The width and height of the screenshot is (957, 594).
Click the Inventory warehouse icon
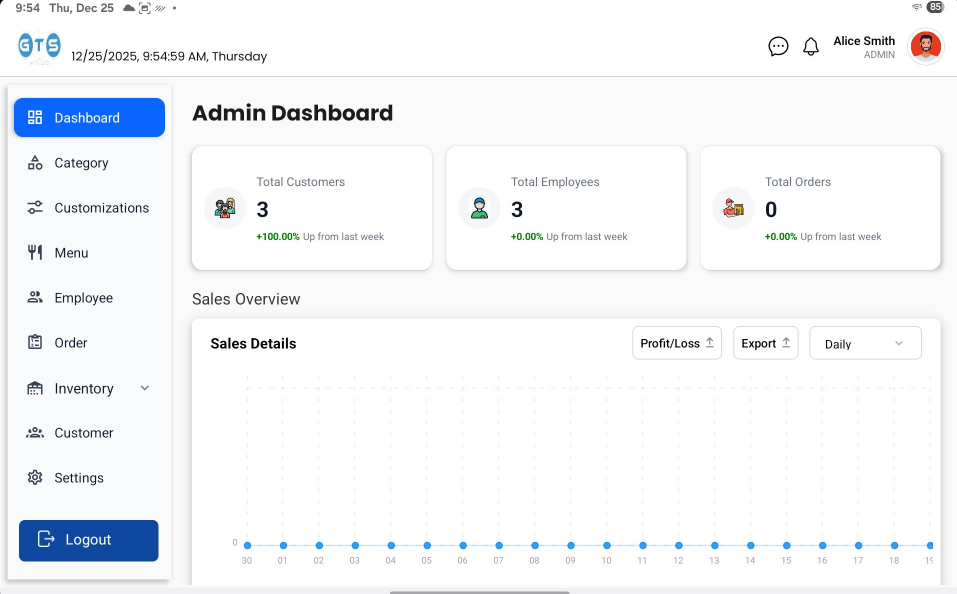point(35,388)
